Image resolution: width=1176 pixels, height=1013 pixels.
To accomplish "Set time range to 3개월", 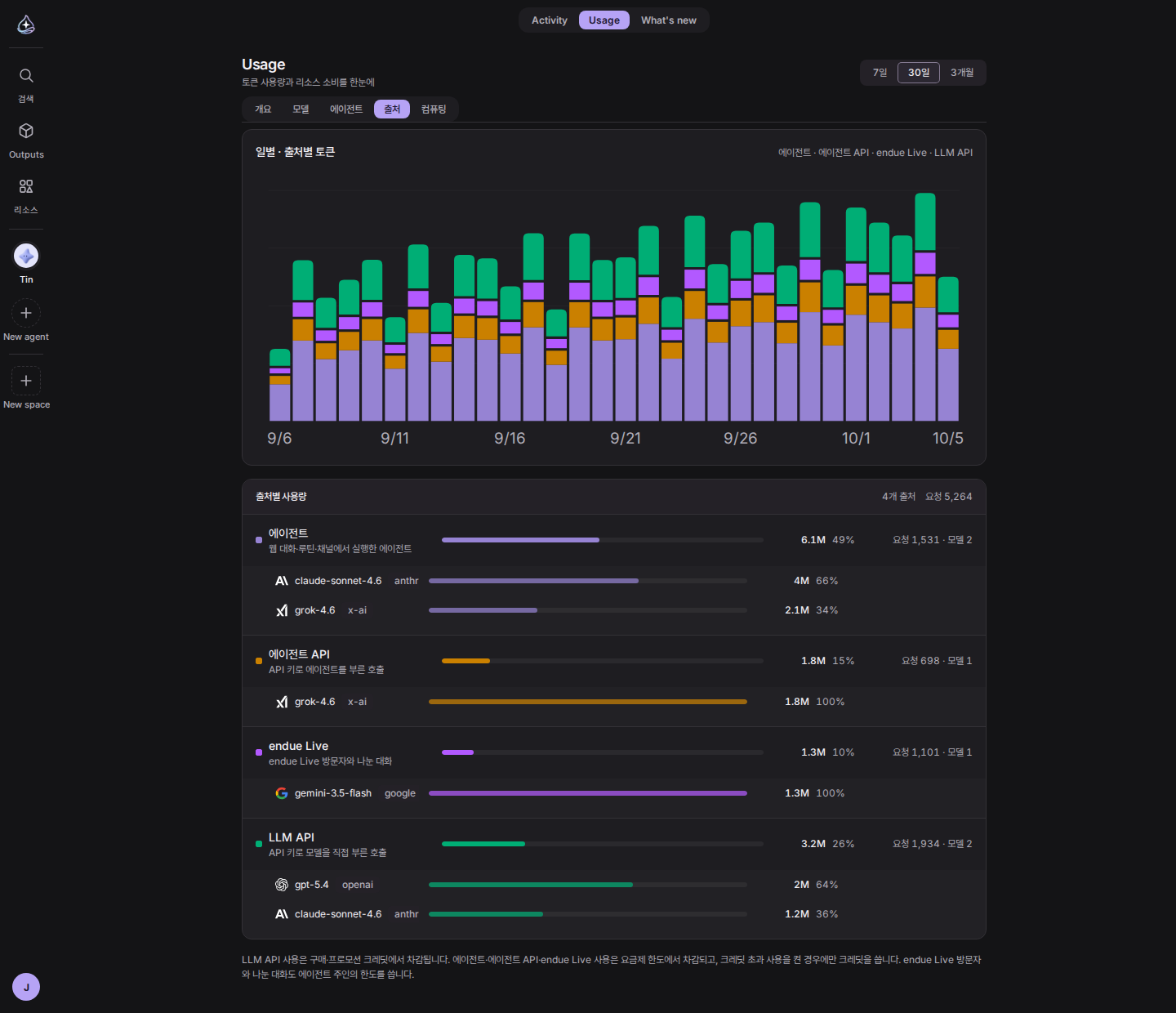I will coord(962,73).
